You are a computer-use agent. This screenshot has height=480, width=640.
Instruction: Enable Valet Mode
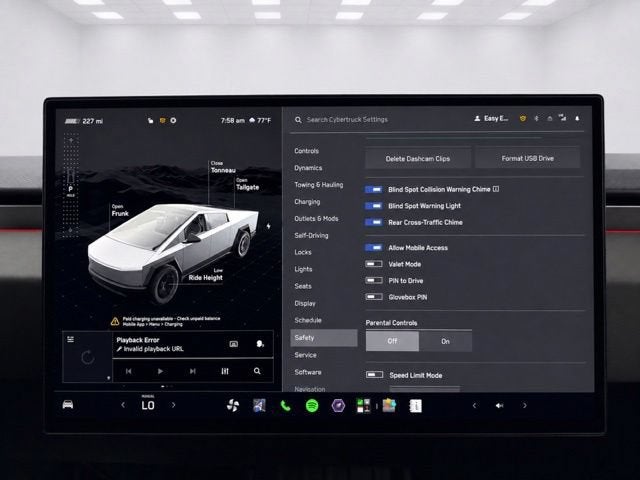373,264
